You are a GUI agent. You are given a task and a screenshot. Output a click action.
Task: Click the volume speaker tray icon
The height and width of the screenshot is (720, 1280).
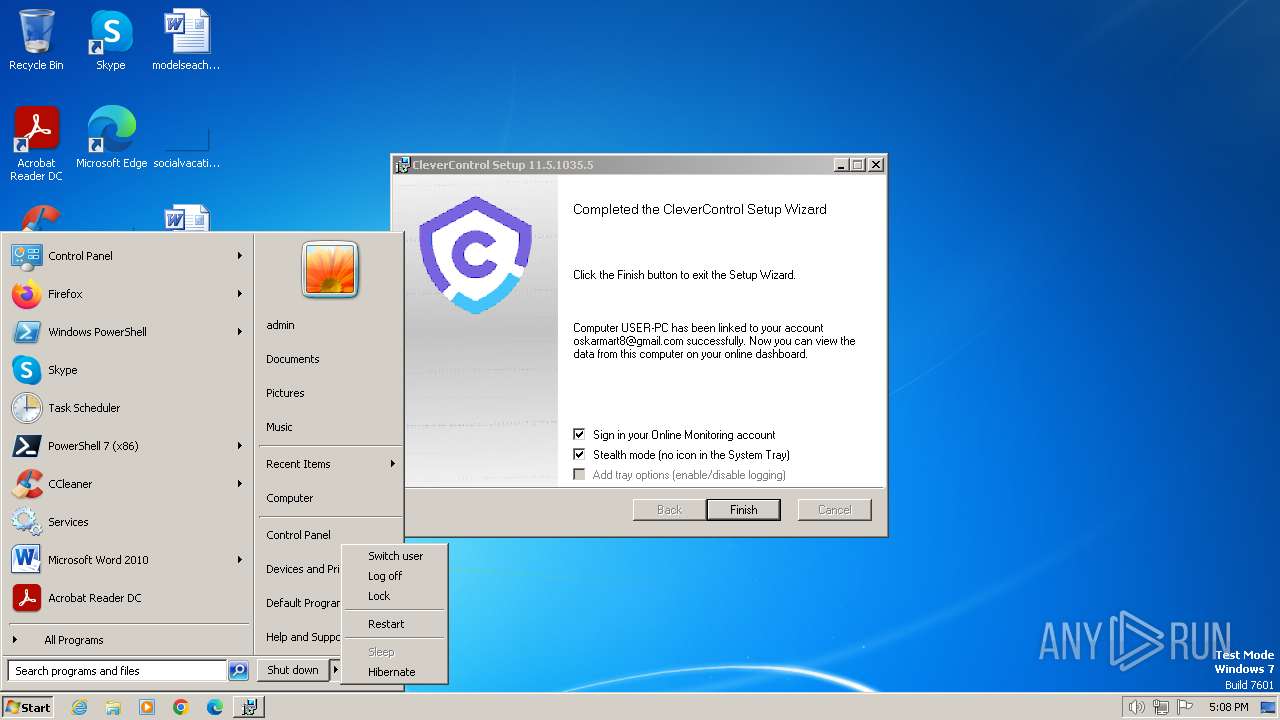click(1136, 707)
